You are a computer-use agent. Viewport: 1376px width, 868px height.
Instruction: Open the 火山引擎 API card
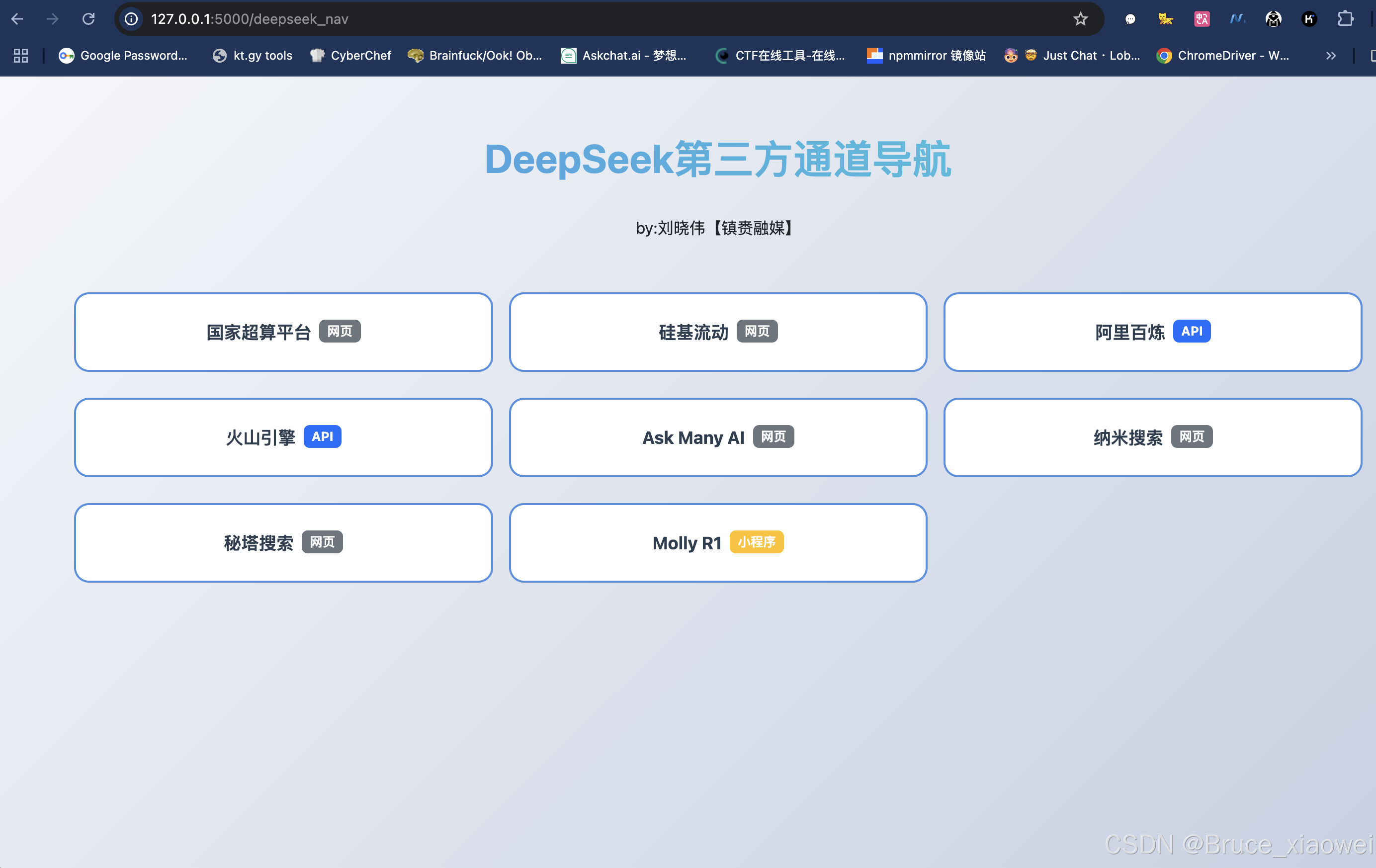tap(283, 437)
